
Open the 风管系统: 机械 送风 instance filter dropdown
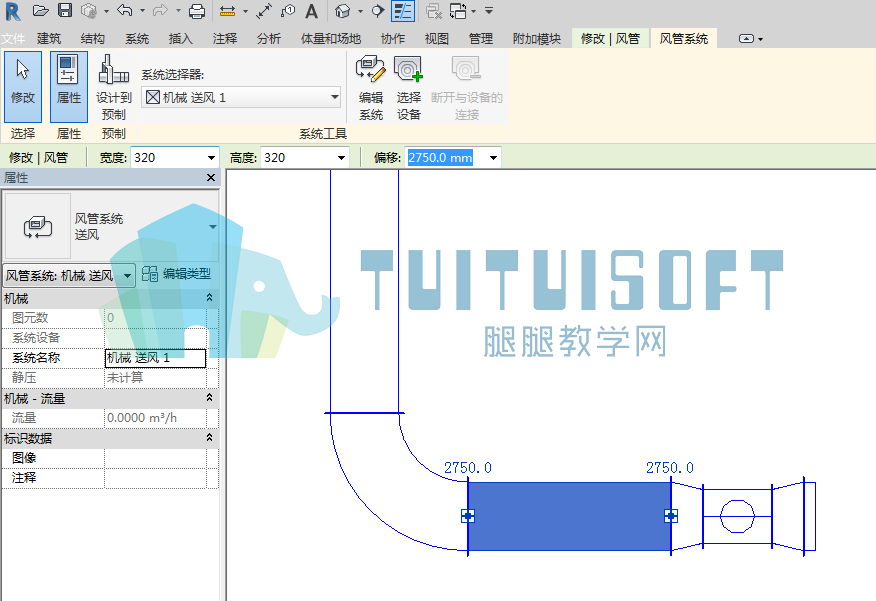pyautogui.click(x=69, y=275)
